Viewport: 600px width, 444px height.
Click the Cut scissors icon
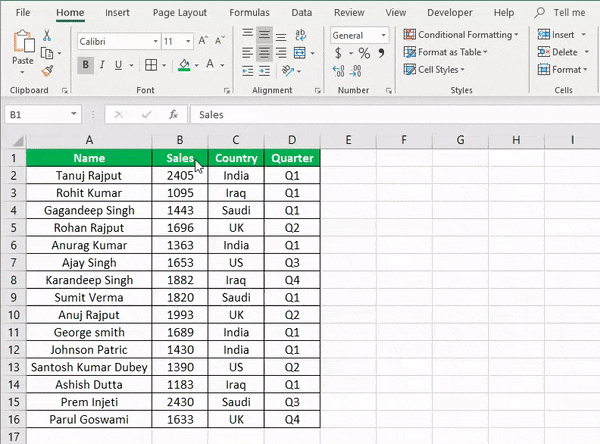47,36
